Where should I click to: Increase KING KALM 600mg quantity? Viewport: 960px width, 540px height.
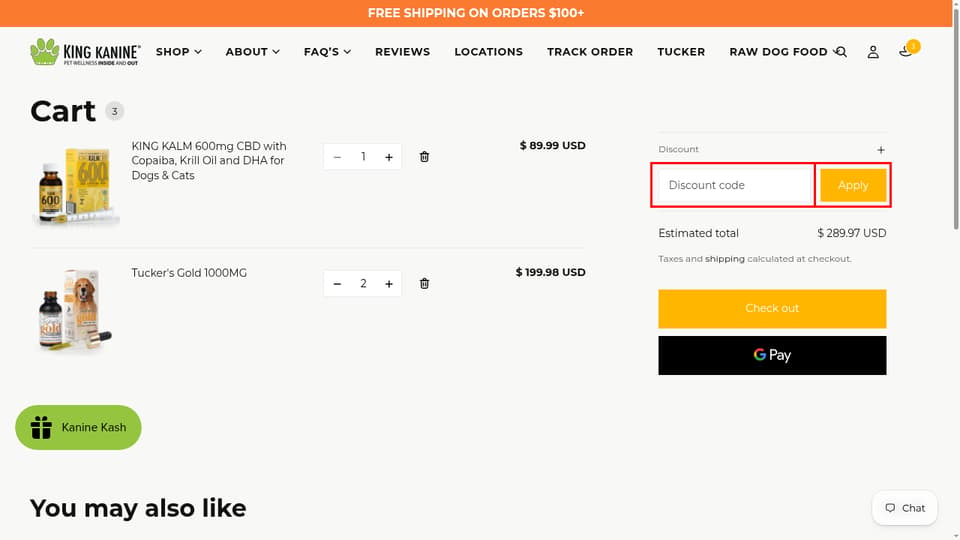(x=389, y=157)
